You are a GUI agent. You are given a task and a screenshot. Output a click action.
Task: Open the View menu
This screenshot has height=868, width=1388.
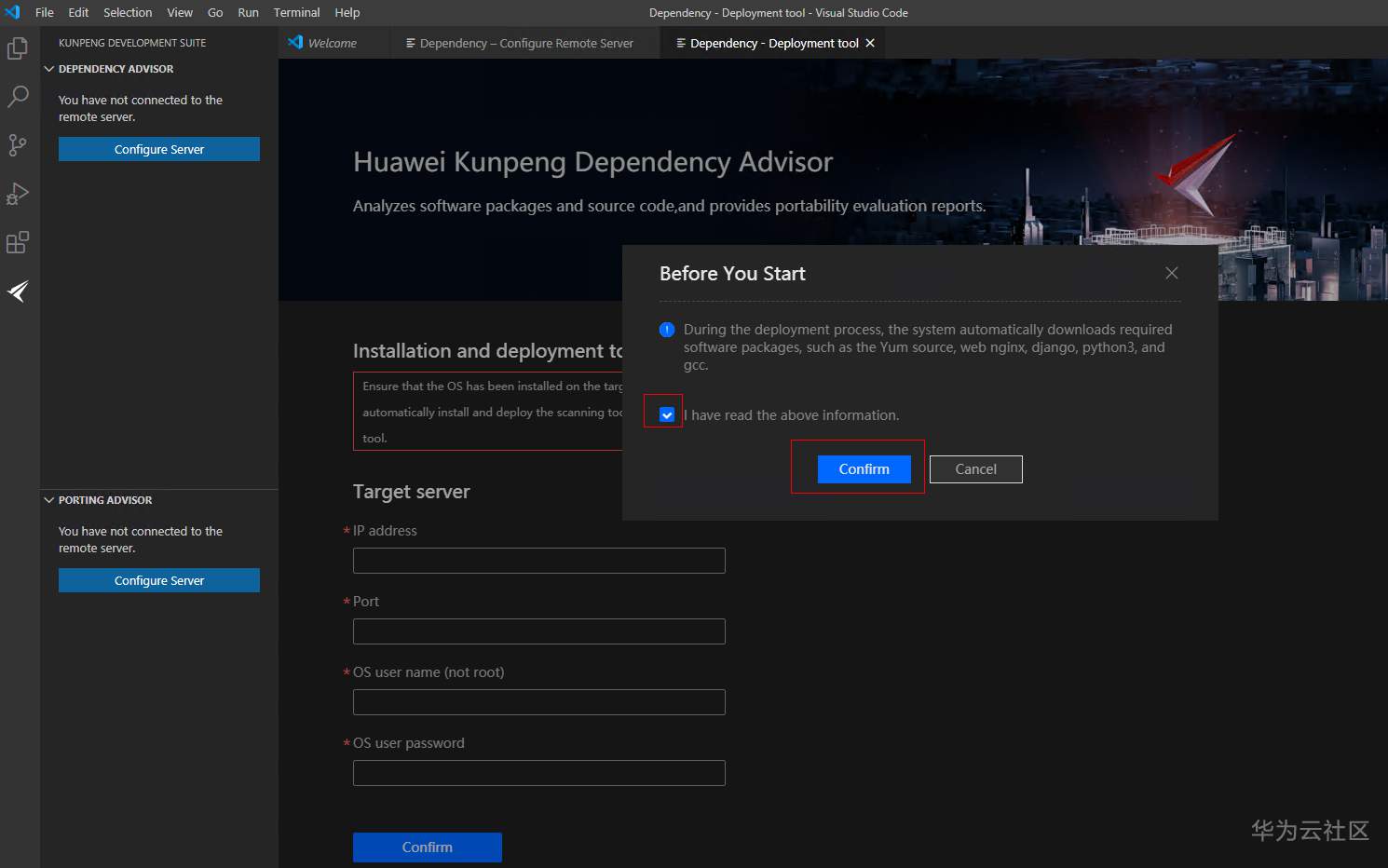[x=180, y=12]
